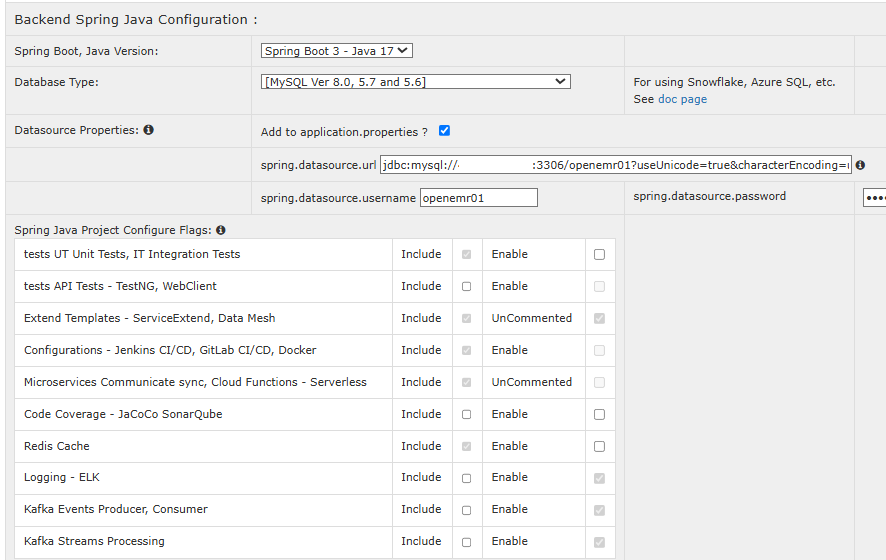Click Enable checkbox for Configurations Jenkins row

coord(600,350)
